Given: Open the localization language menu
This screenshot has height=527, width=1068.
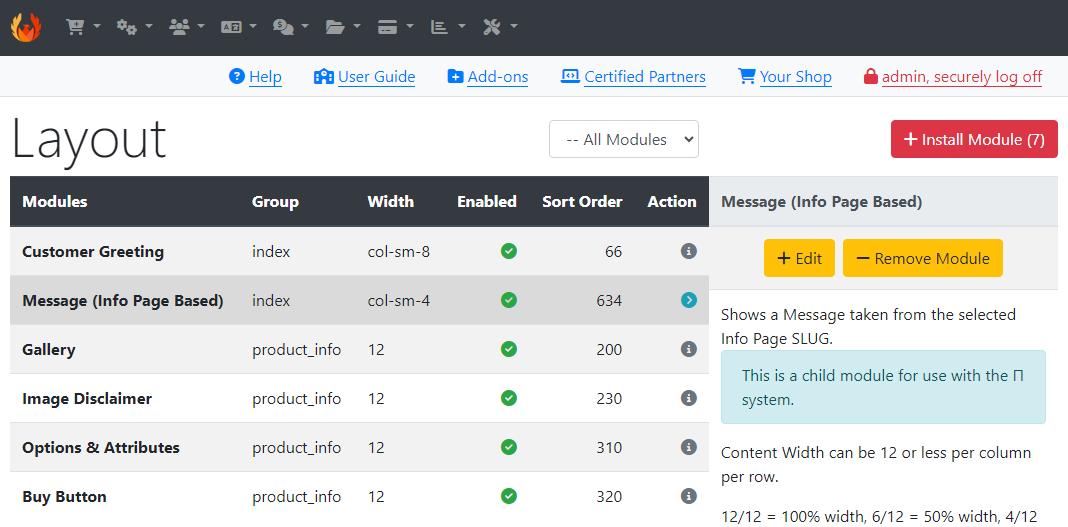Looking at the screenshot, I should (x=238, y=27).
